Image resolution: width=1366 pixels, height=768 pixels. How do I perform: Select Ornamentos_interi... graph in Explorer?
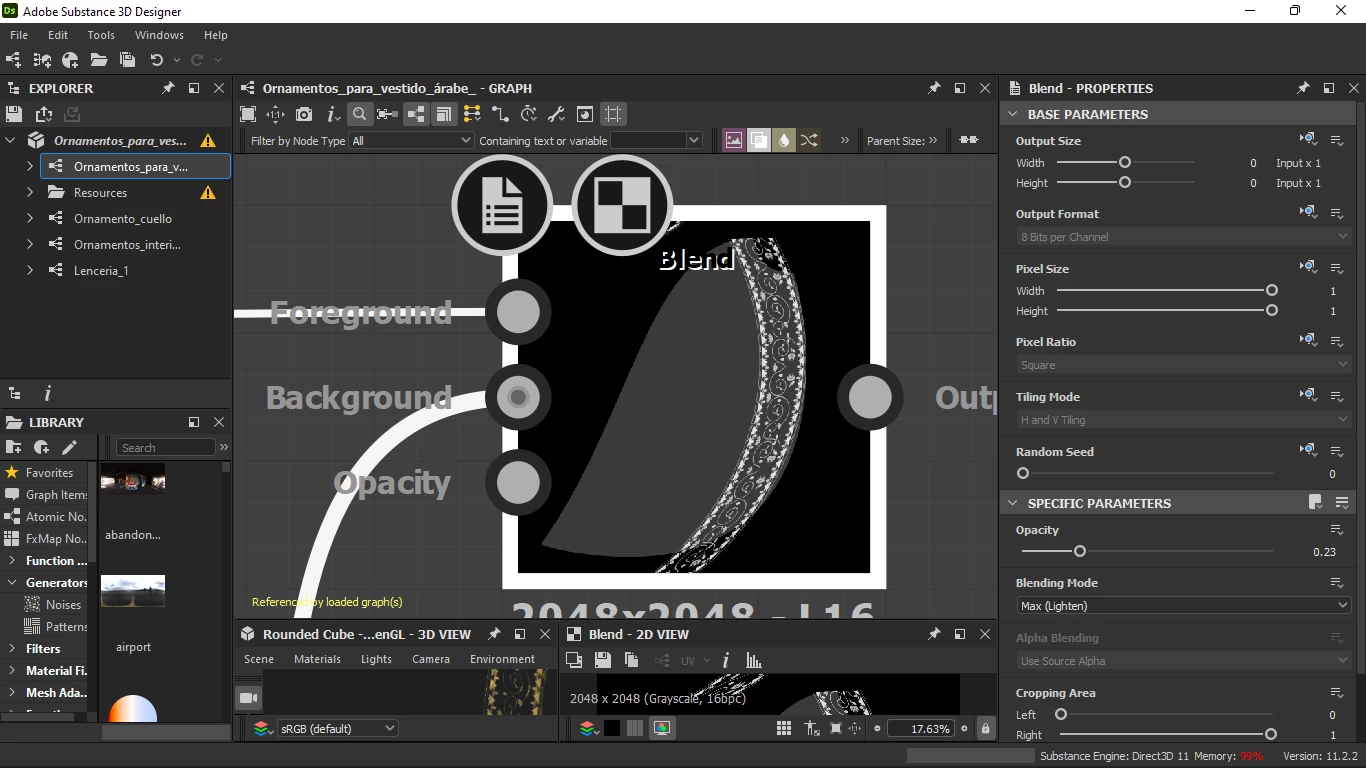pyautogui.click(x=127, y=244)
